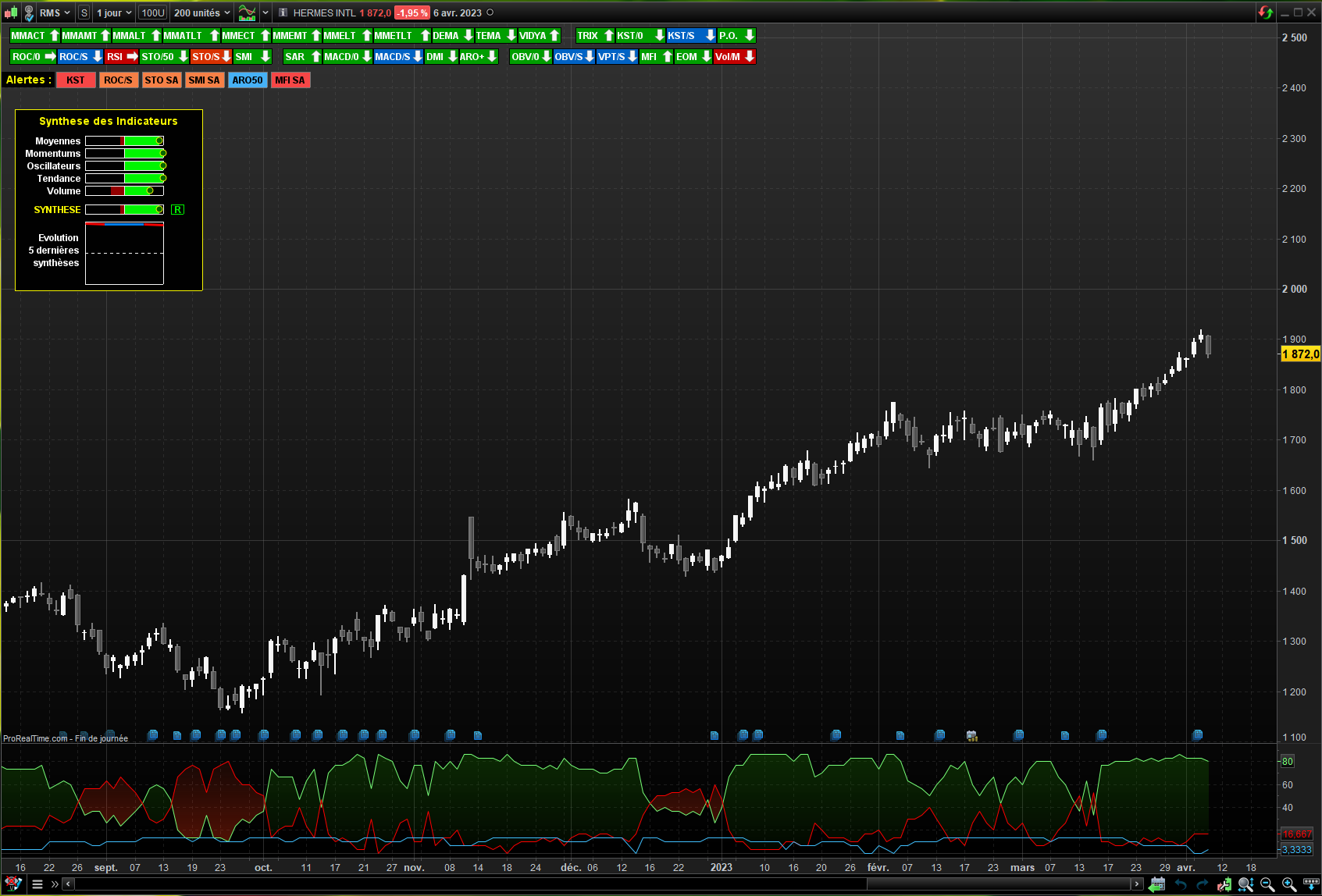Click the ROC/S alert tag
The image size is (1322, 896).
click(x=118, y=80)
